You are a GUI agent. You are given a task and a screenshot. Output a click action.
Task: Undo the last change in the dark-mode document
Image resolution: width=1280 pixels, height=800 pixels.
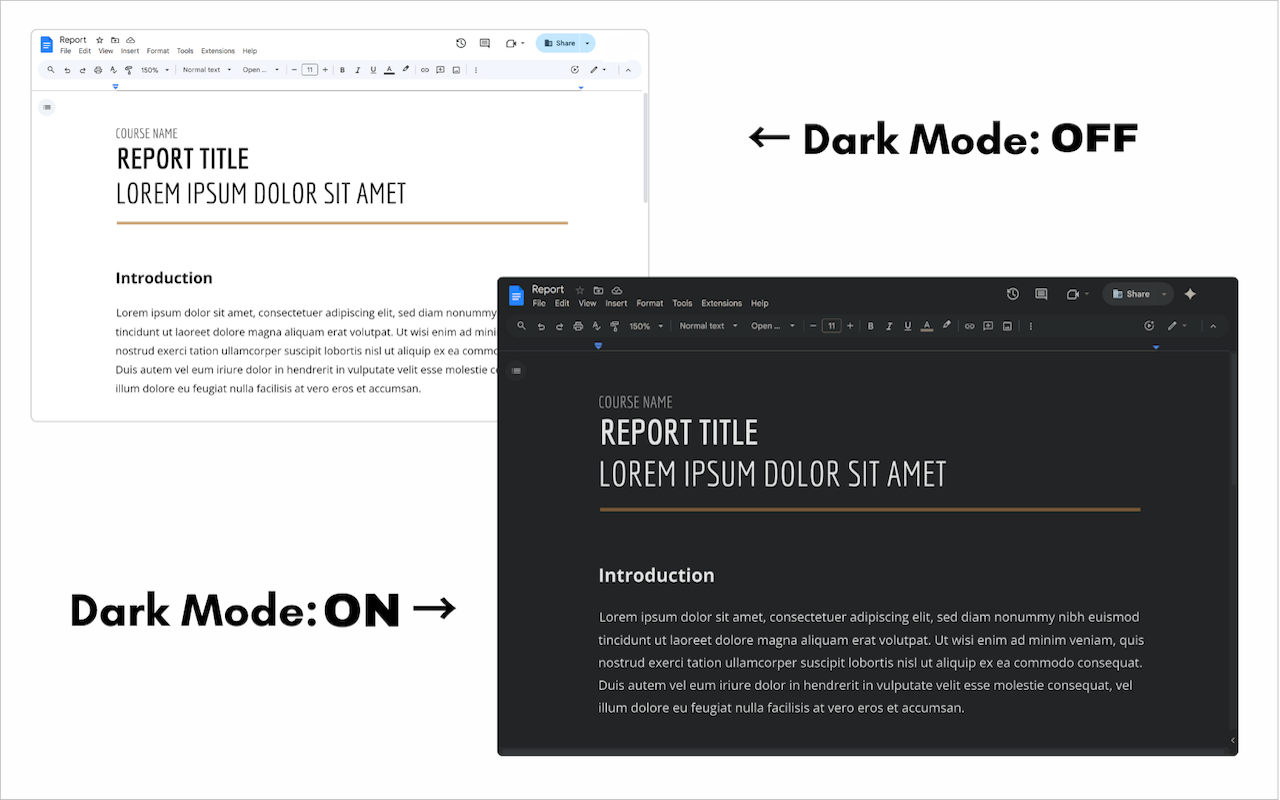pos(541,325)
